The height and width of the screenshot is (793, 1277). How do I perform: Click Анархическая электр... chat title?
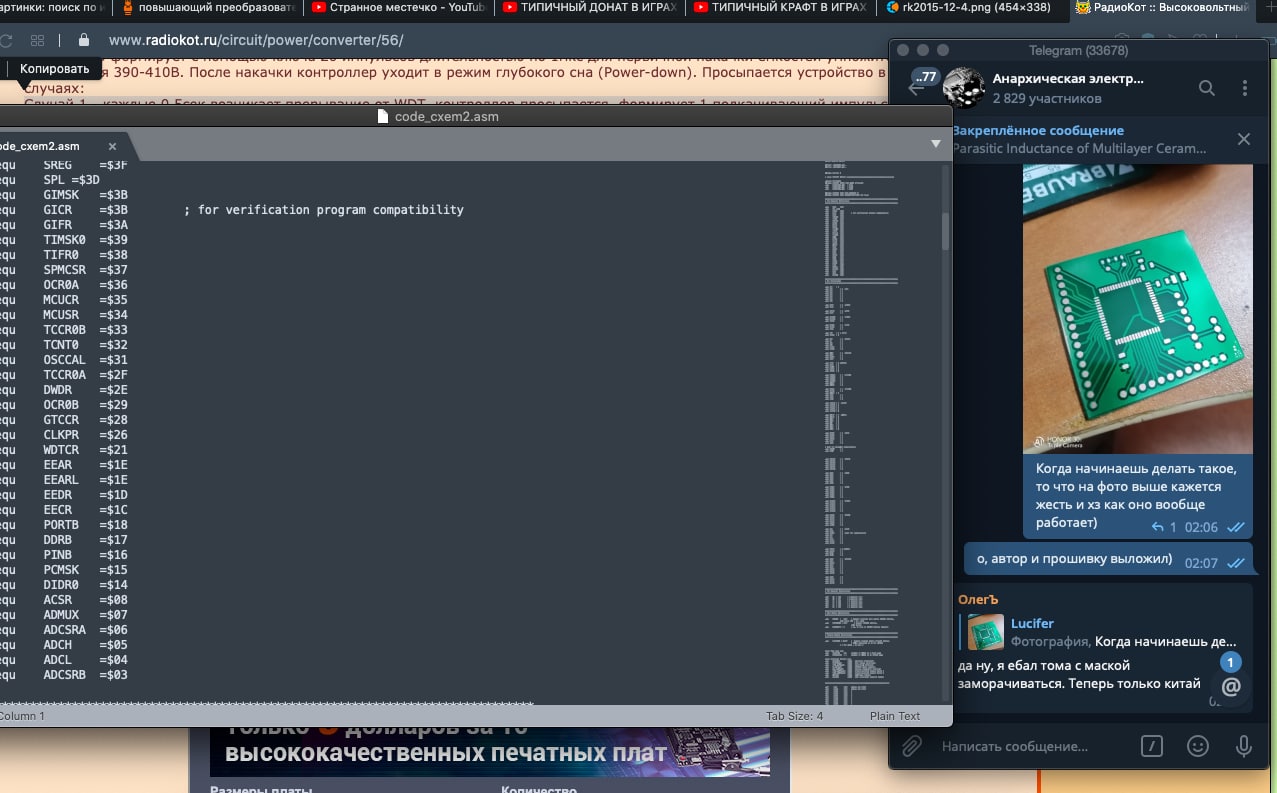coord(1068,78)
